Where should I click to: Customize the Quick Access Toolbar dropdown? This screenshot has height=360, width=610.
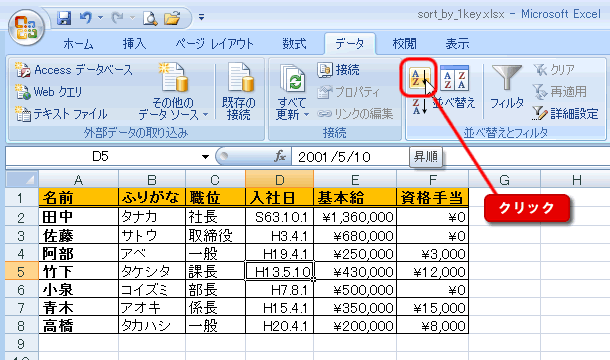pyautogui.click(x=201, y=17)
